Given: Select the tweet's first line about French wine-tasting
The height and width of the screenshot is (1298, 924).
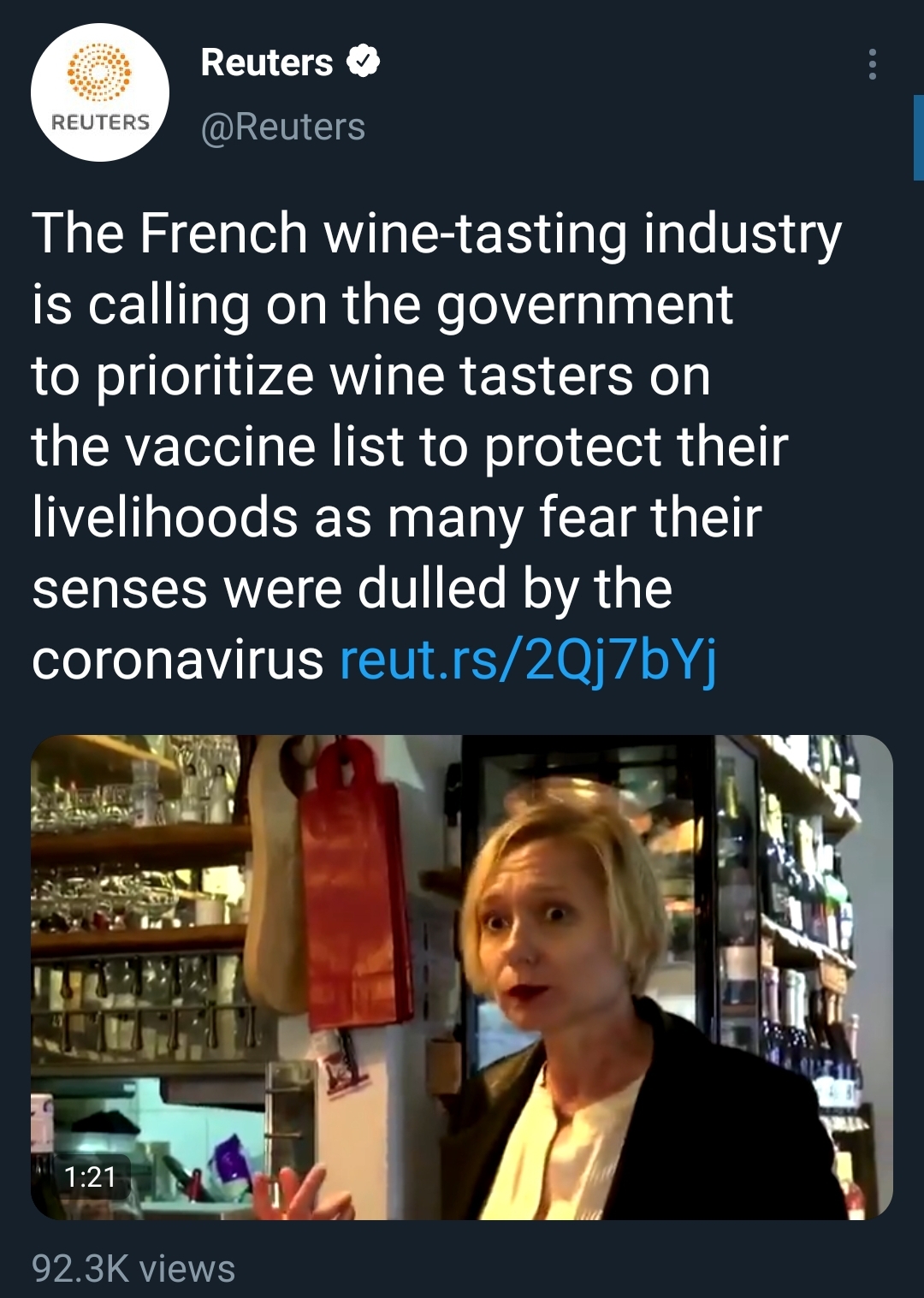Looking at the screenshot, I should 436,234.
